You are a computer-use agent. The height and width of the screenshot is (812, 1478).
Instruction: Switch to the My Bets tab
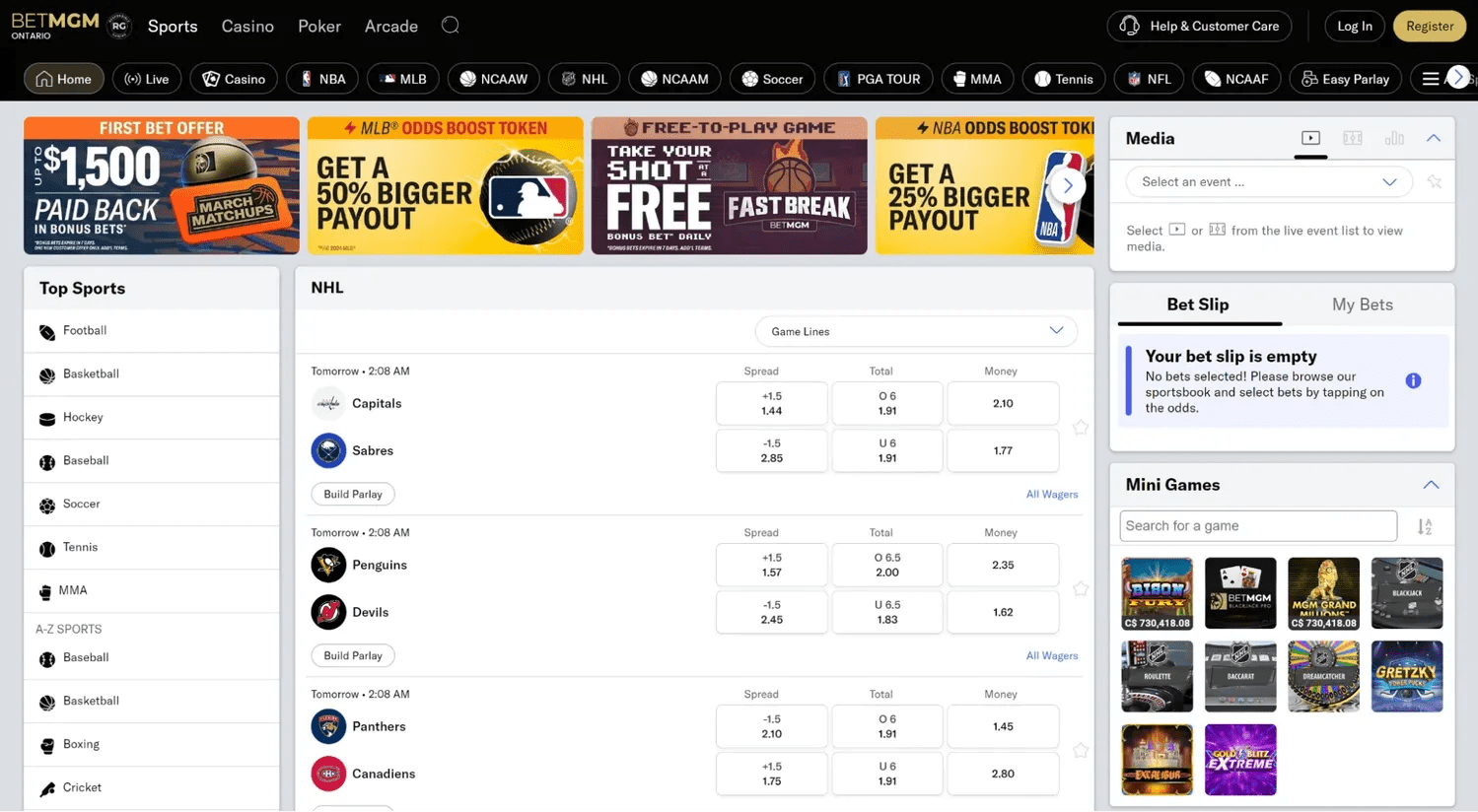click(x=1363, y=304)
